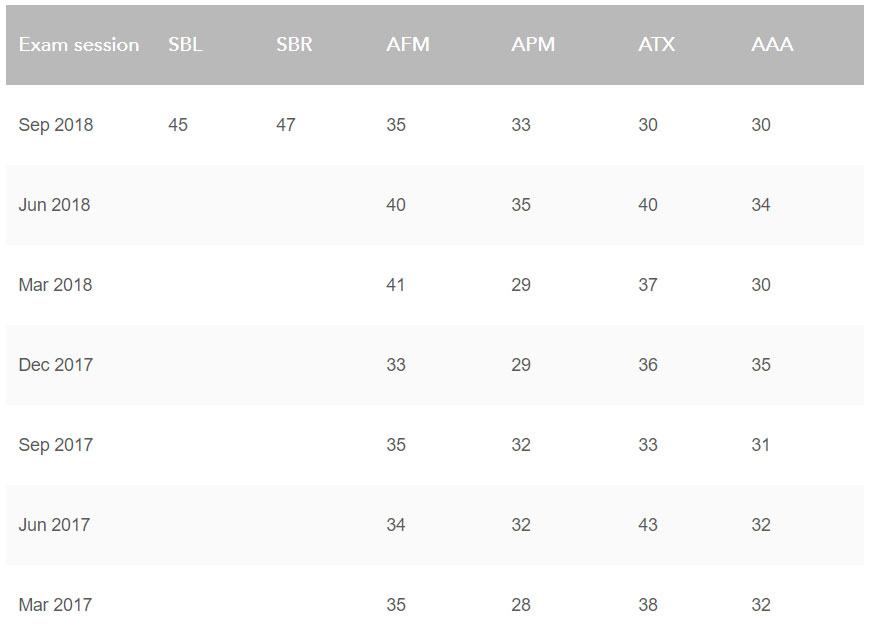The width and height of the screenshot is (871, 635).
Task: Click the APM column header
Action: (x=533, y=44)
